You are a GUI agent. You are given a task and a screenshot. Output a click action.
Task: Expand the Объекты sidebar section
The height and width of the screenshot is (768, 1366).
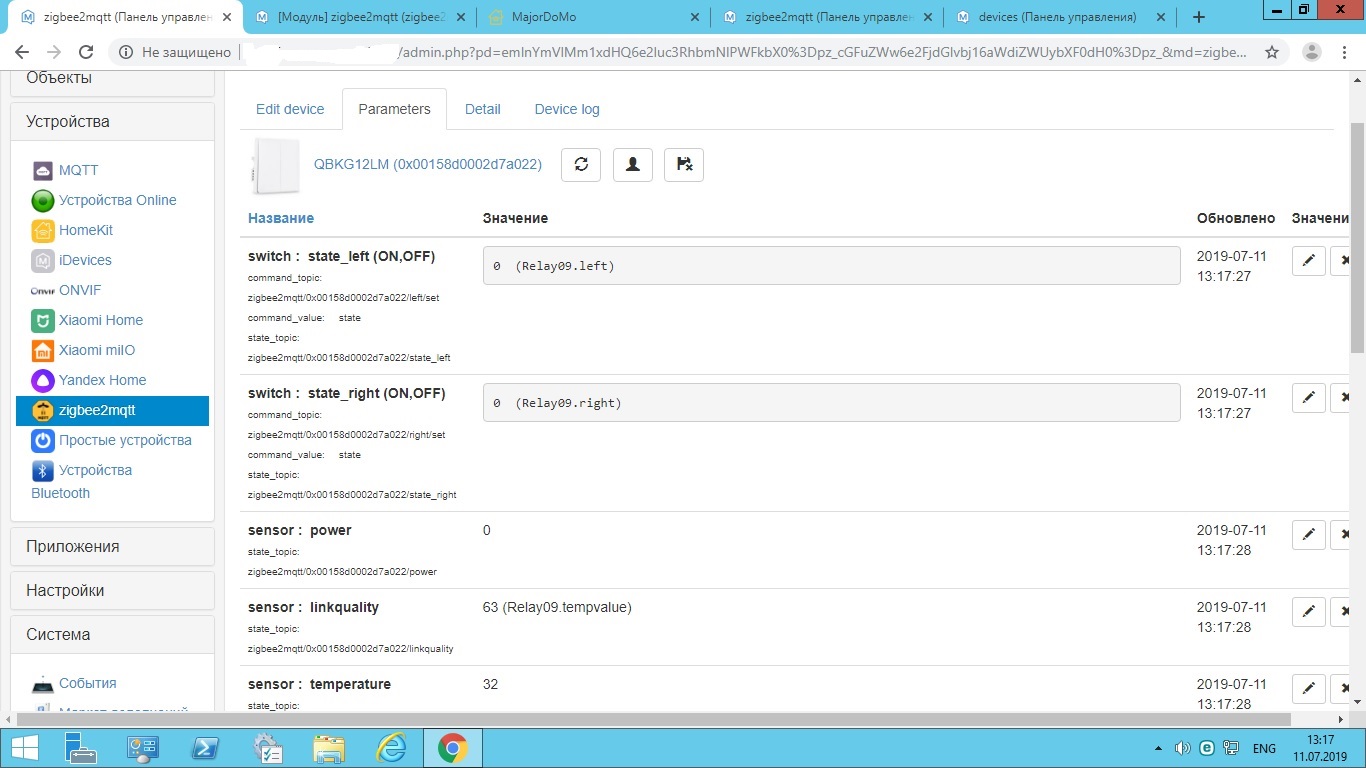pyautogui.click(x=112, y=82)
